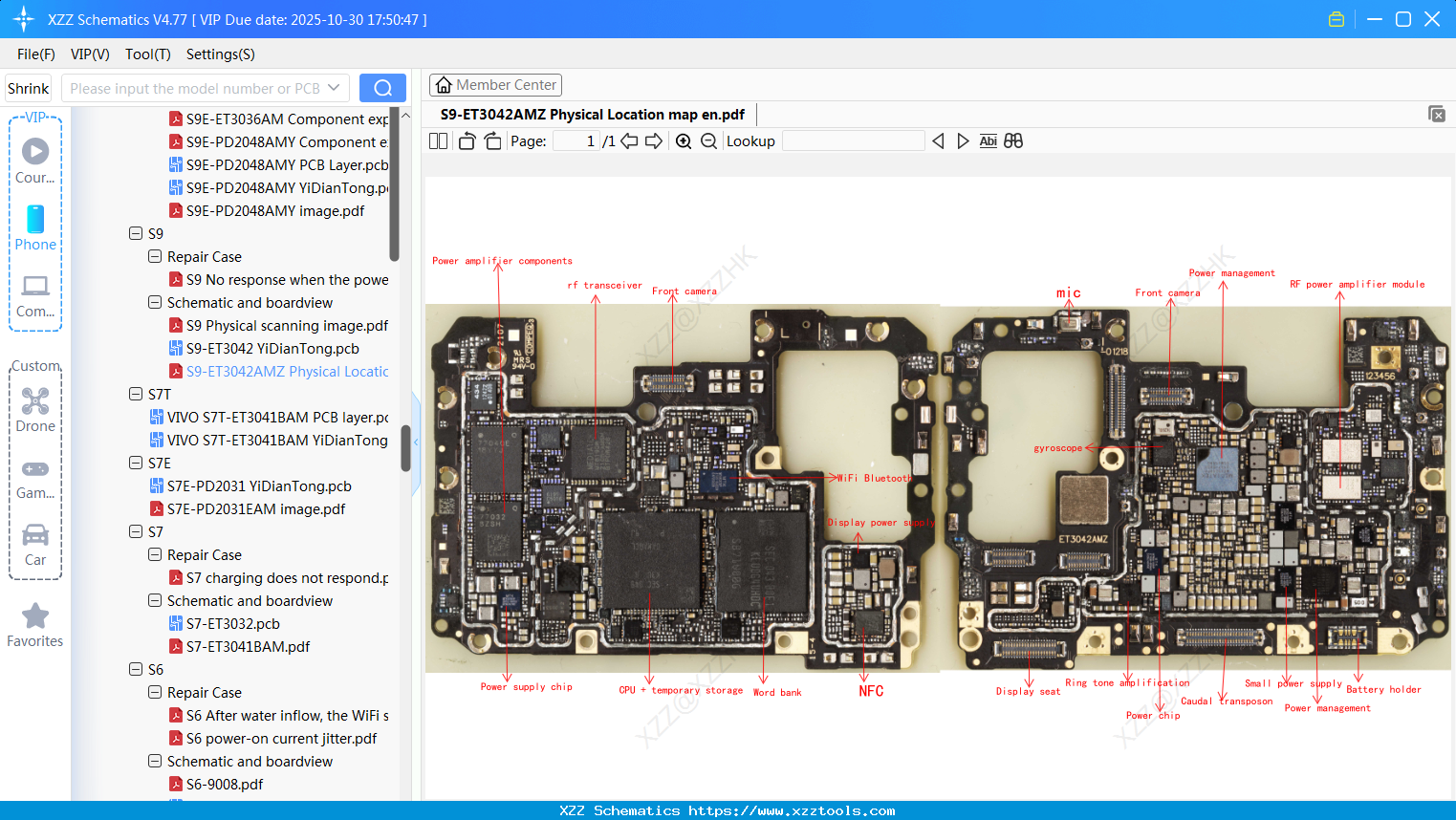Open the Settings(S) menu
Image resolution: width=1456 pixels, height=820 pixels.
220,54
